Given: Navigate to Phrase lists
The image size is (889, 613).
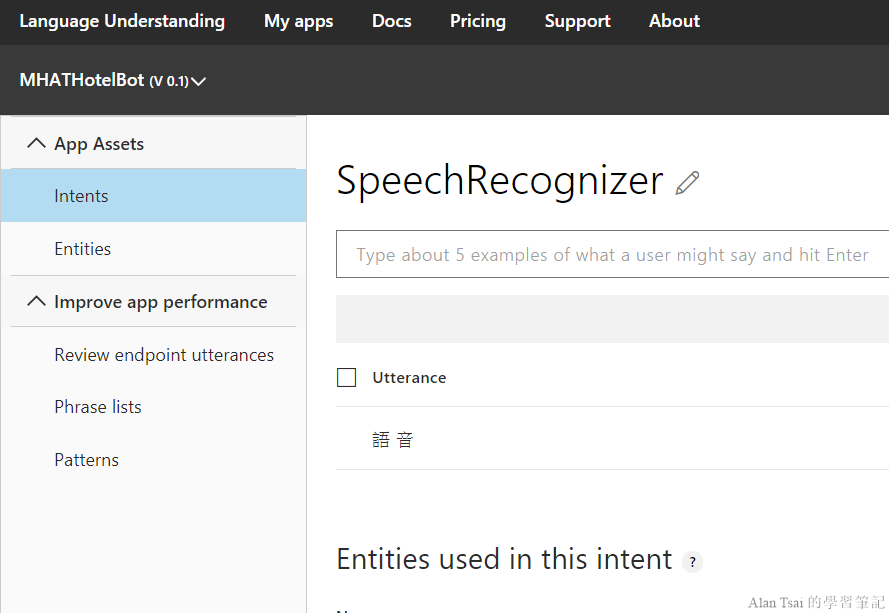Looking at the screenshot, I should (x=98, y=407).
